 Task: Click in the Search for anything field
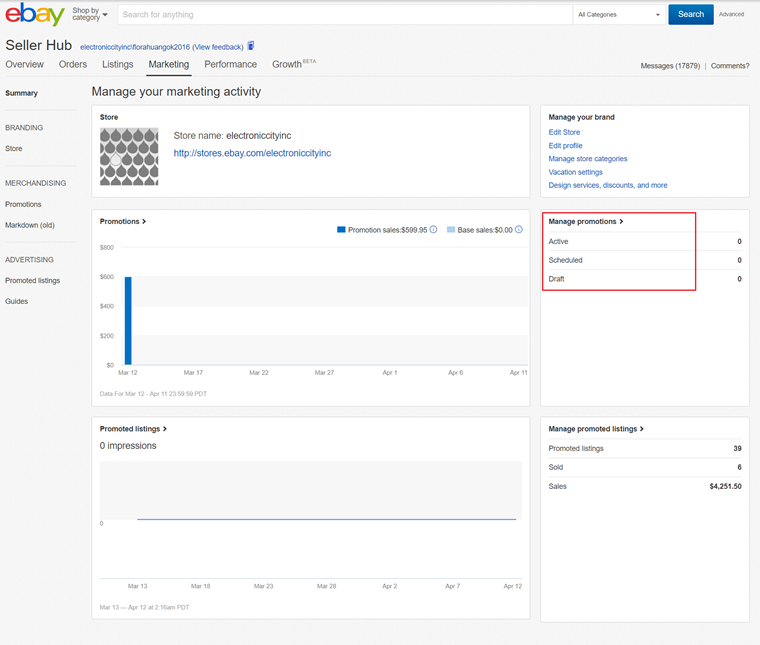point(345,15)
